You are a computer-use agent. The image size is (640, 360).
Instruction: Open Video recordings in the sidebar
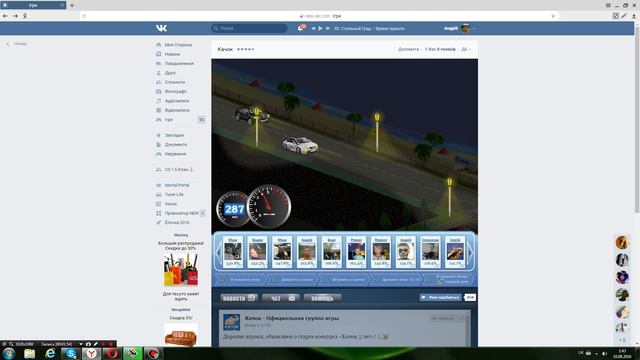click(173, 110)
